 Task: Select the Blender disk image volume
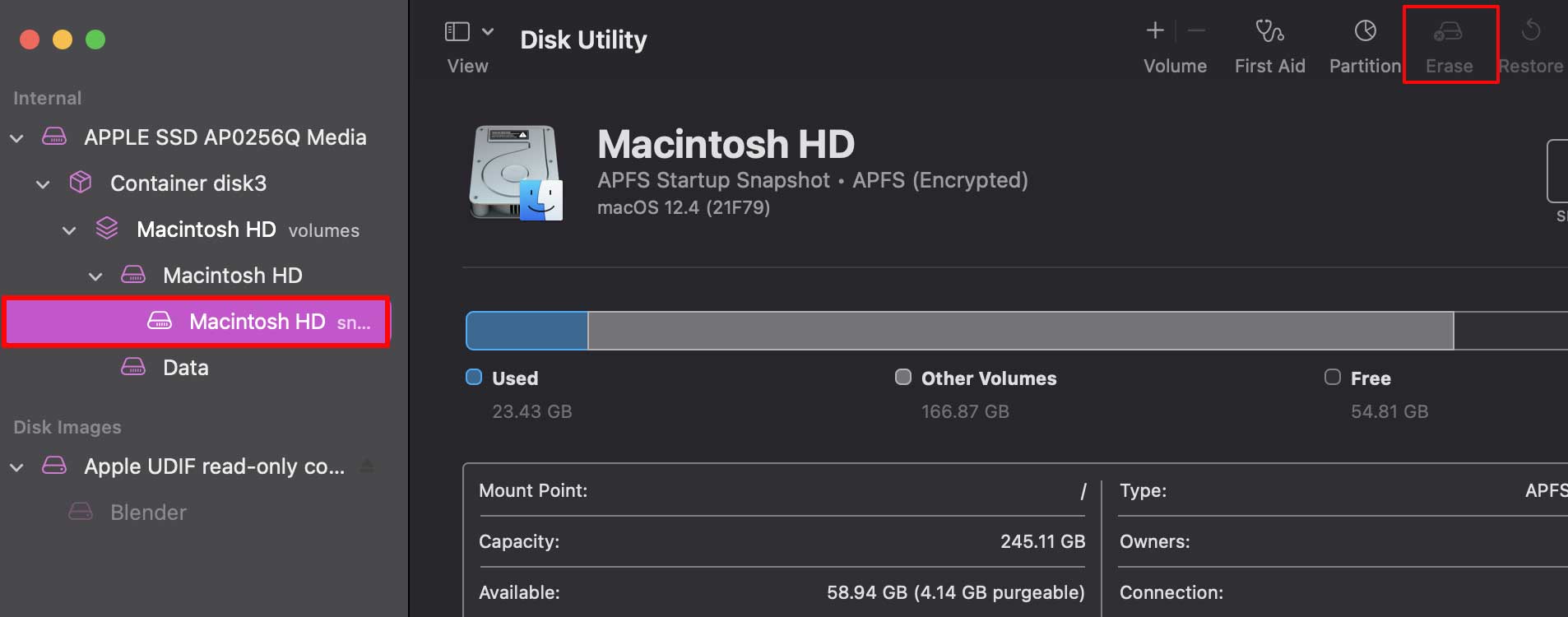pyautogui.click(x=196, y=513)
